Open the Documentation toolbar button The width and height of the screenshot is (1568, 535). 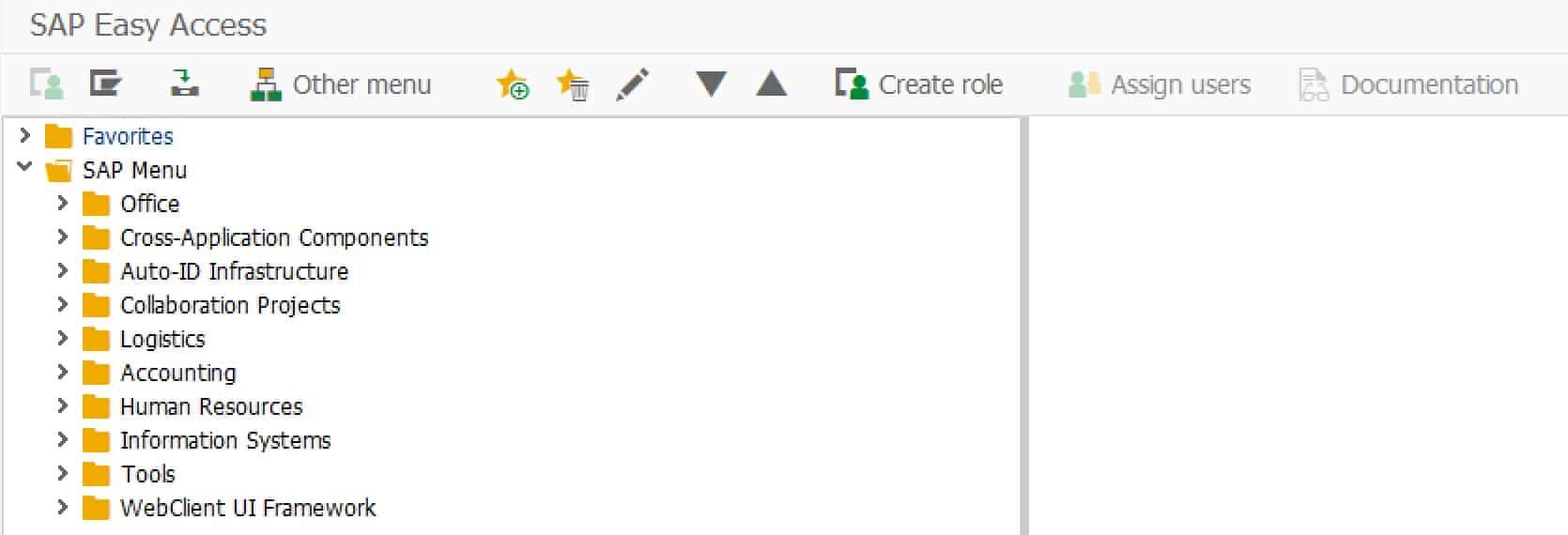[1408, 84]
